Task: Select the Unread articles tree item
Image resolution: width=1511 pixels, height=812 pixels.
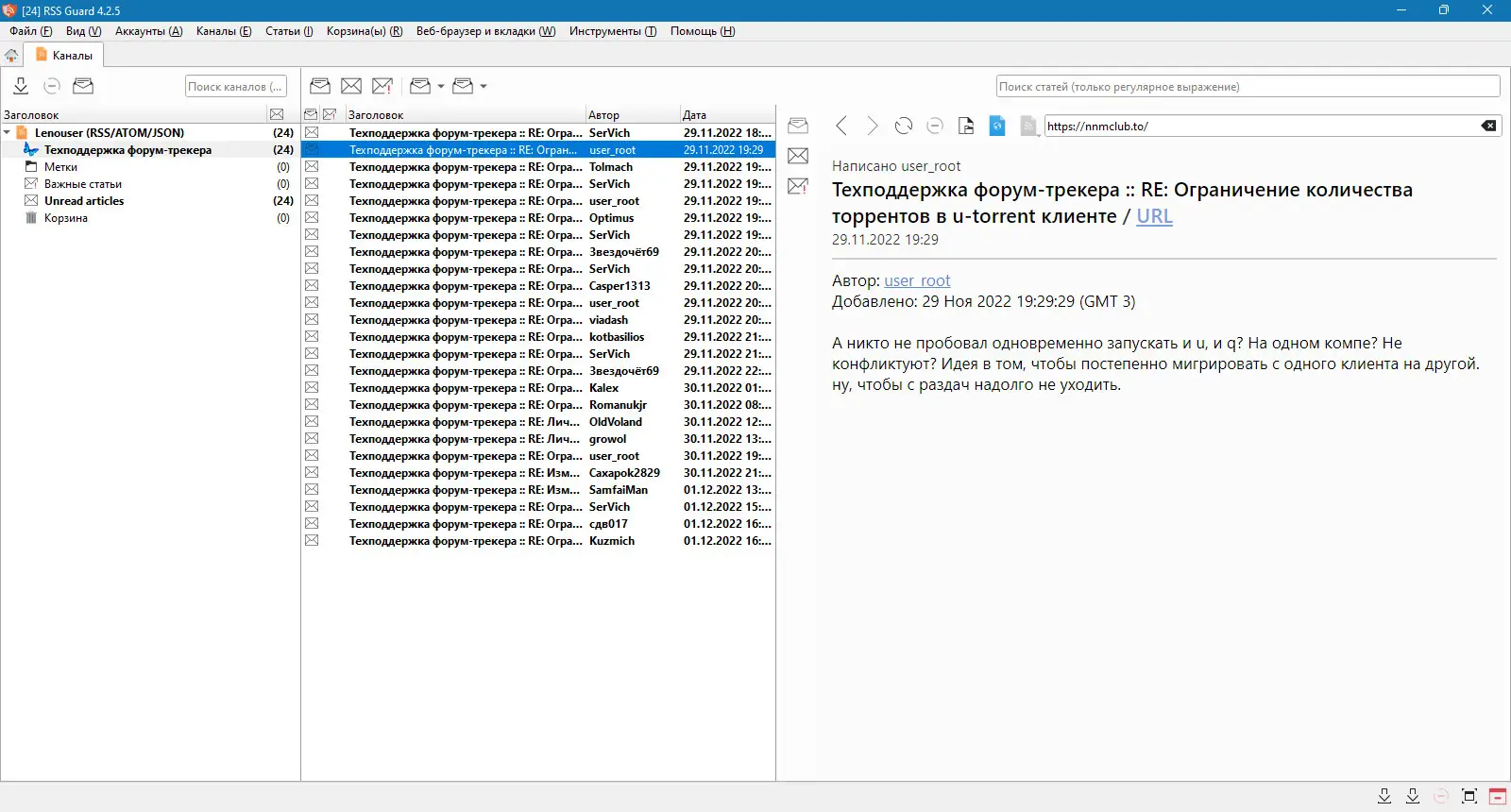Action: point(84,201)
